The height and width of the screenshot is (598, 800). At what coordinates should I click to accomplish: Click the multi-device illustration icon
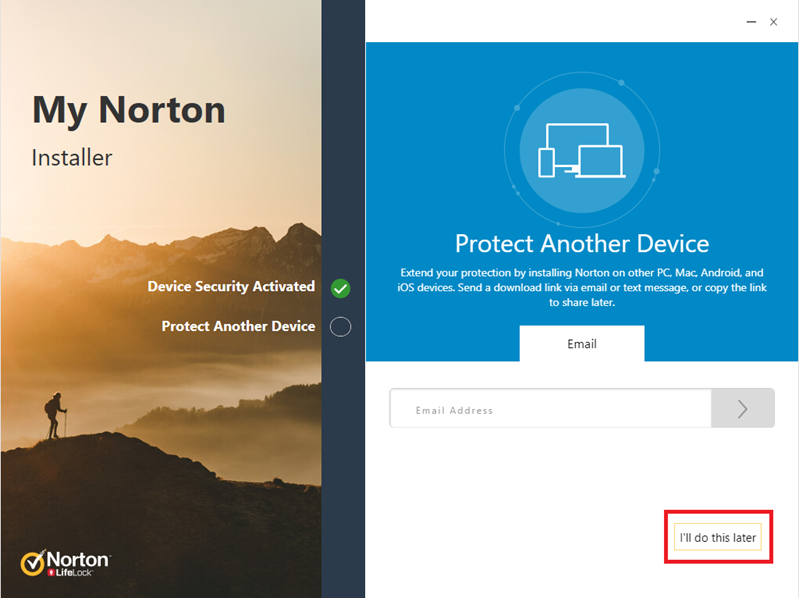pos(582,151)
